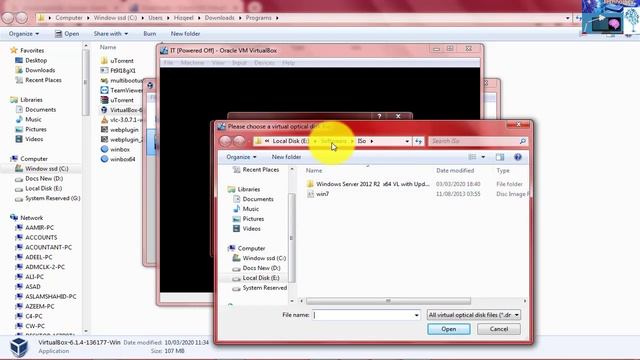Viewport: 640px width, 360px height.
Task: Click New folder in Explorer toolbar
Action: (185, 33)
